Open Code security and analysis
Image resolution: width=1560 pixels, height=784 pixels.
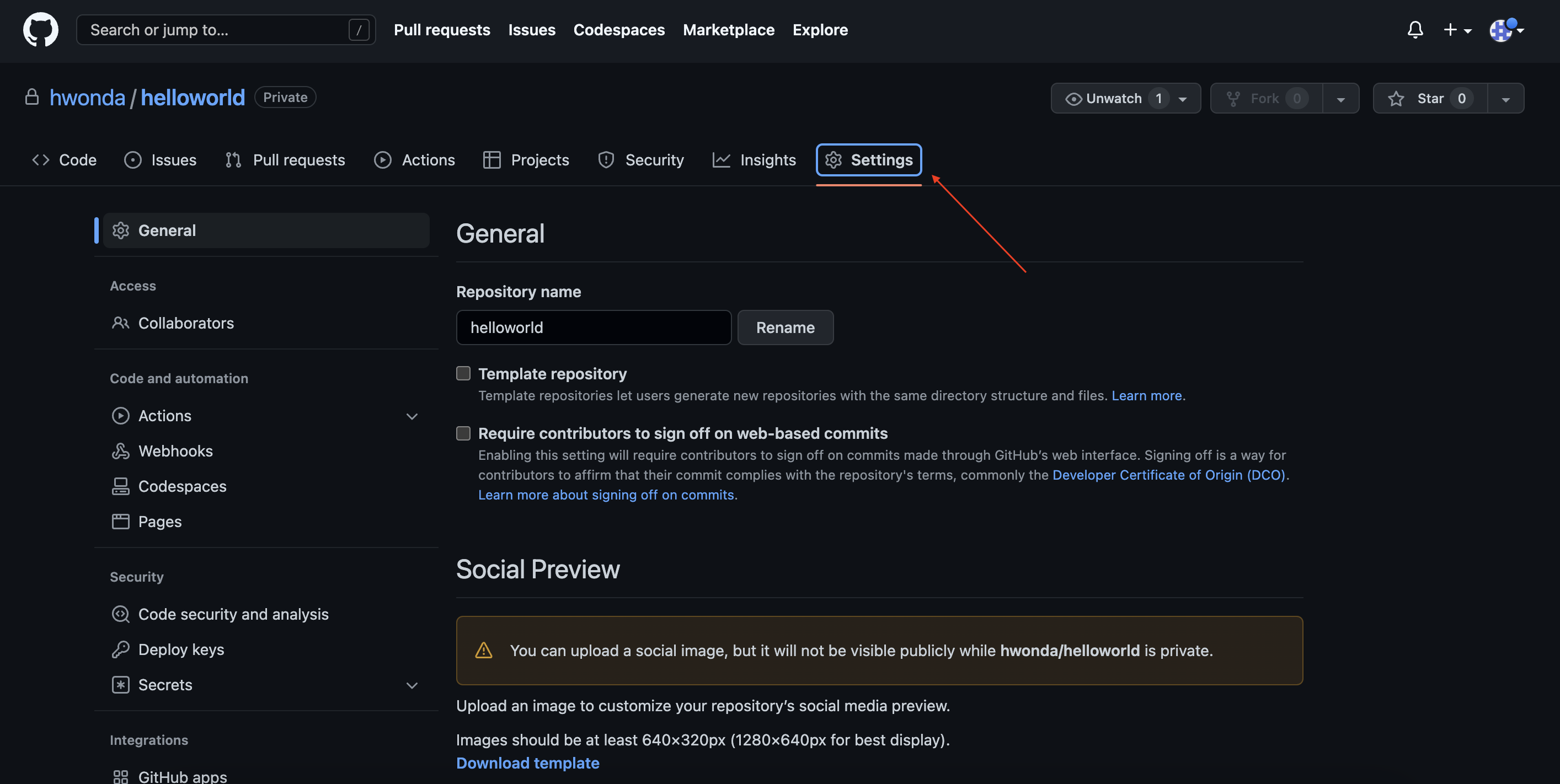[233, 614]
